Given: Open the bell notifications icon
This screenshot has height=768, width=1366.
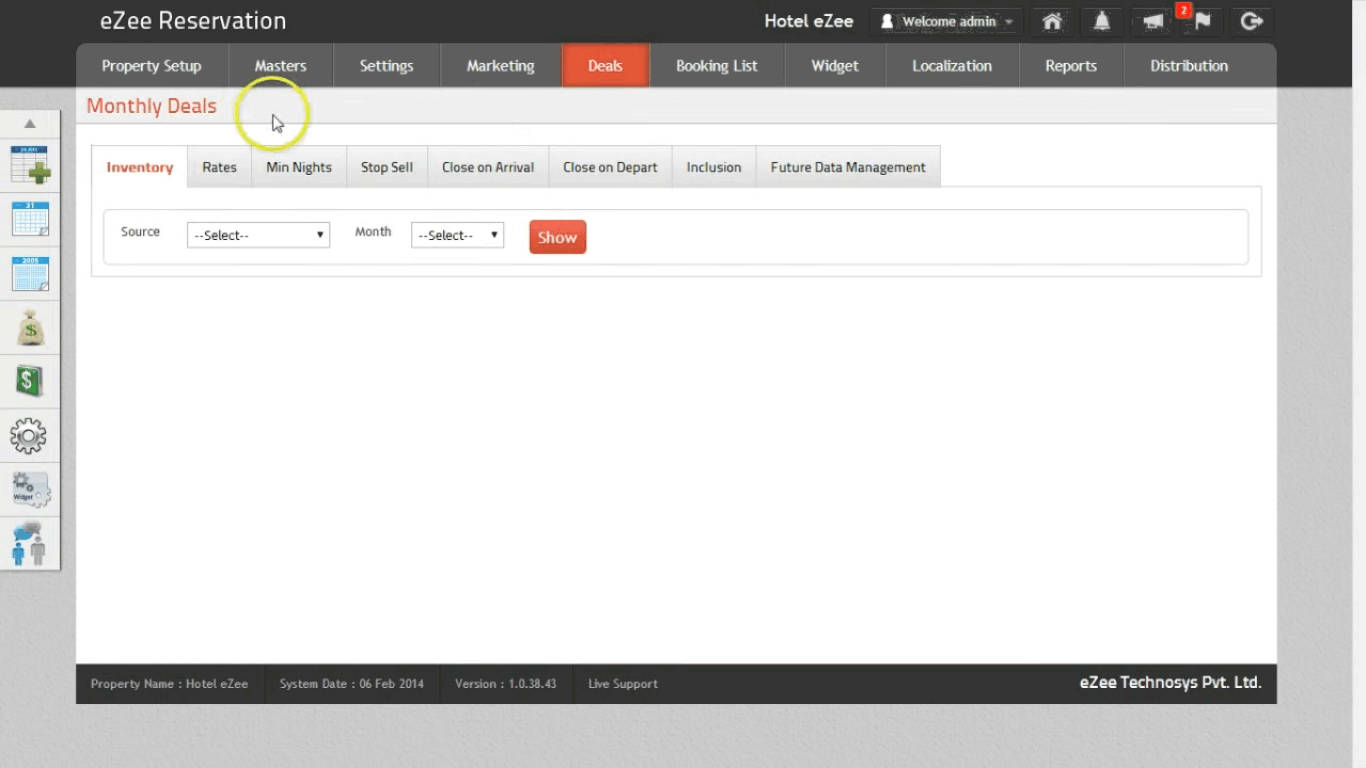Looking at the screenshot, I should tap(1101, 21).
